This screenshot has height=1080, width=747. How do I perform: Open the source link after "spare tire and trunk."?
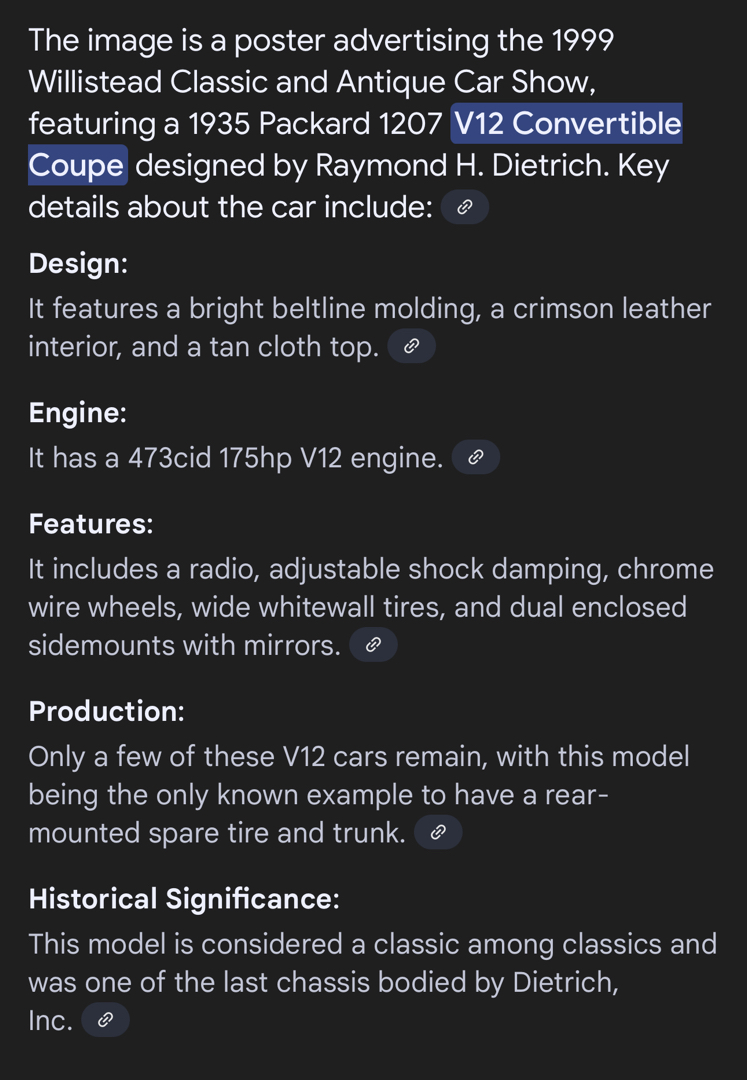[x=438, y=833]
